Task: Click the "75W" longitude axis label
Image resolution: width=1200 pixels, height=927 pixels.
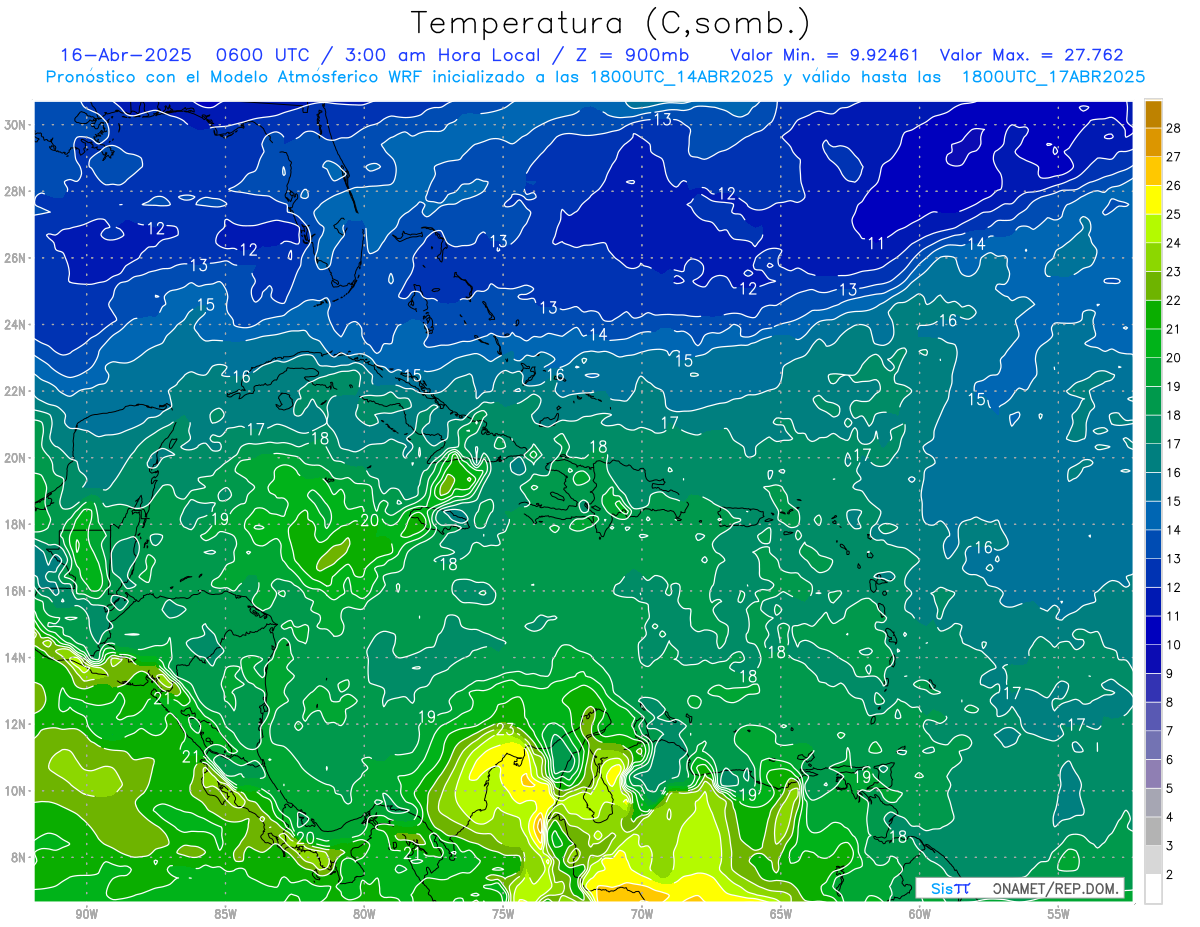Action: 503,914
